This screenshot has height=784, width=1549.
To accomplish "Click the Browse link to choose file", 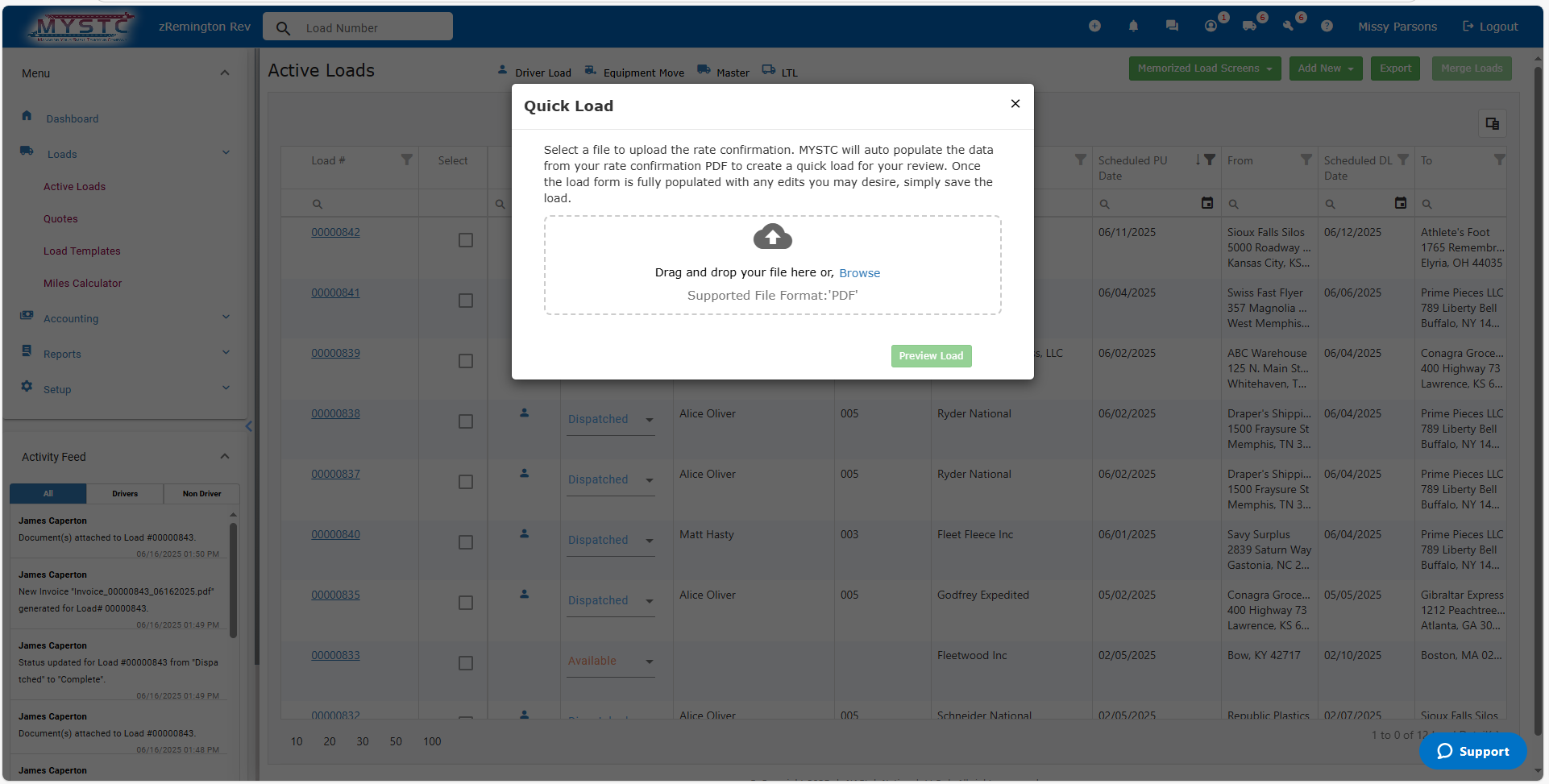I will [x=859, y=273].
